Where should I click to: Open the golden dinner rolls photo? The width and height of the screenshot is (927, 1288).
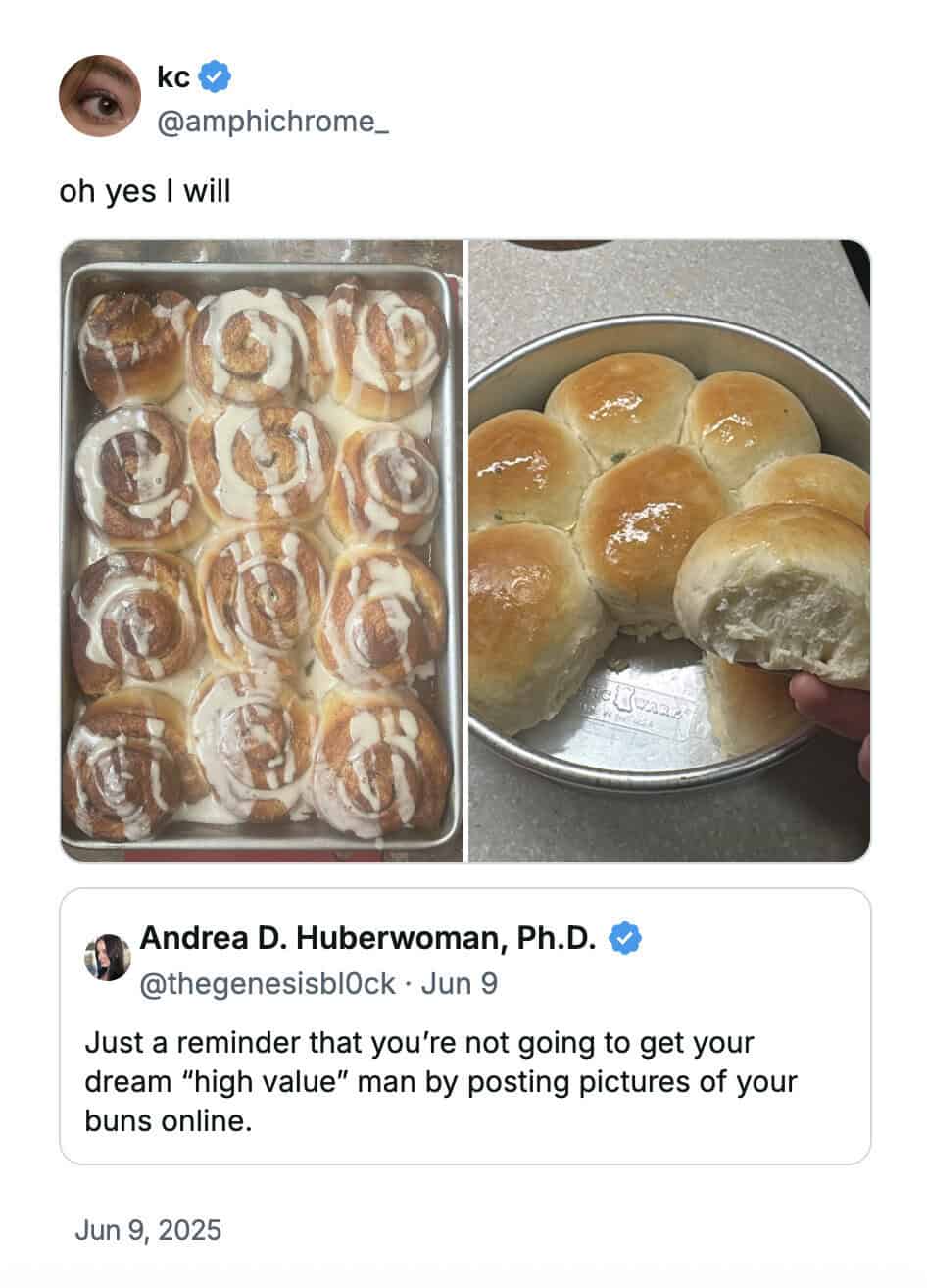669,551
